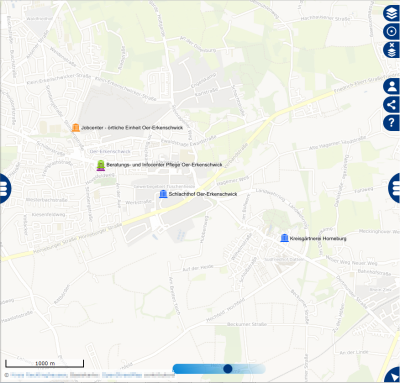Open the map layers panel
Image resolution: width=400 pixels, height=383 pixels.
pos(391,14)
